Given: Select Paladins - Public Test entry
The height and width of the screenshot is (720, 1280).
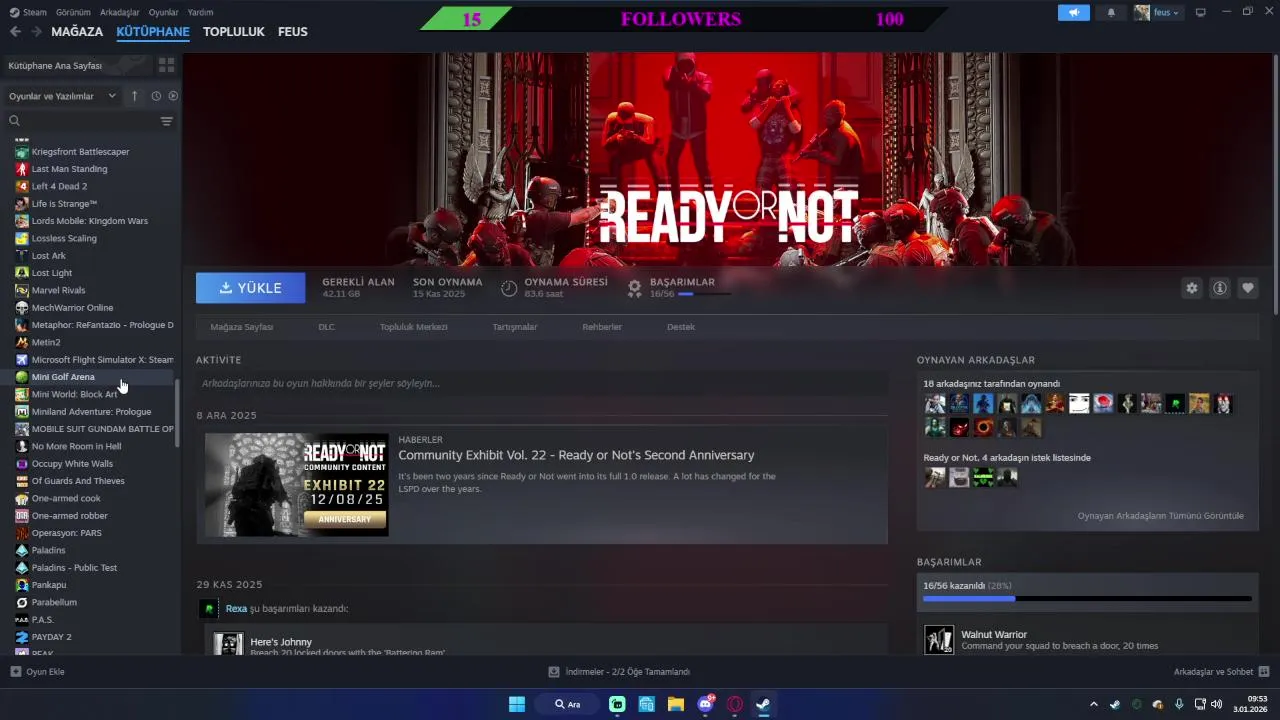Looking at the screenshot, I should [x=74, y=568].
